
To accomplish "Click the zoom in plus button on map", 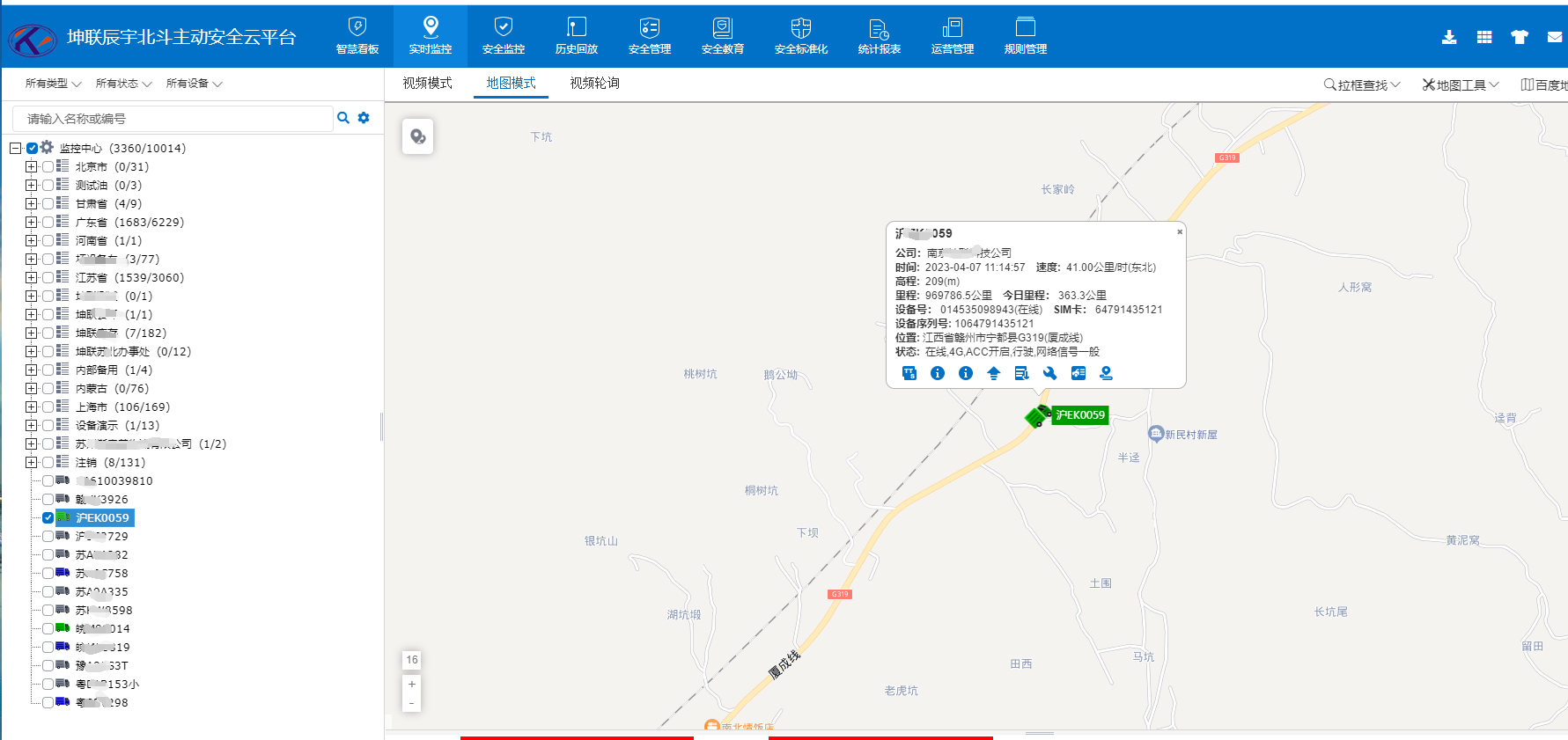I will tap(411, 684).
